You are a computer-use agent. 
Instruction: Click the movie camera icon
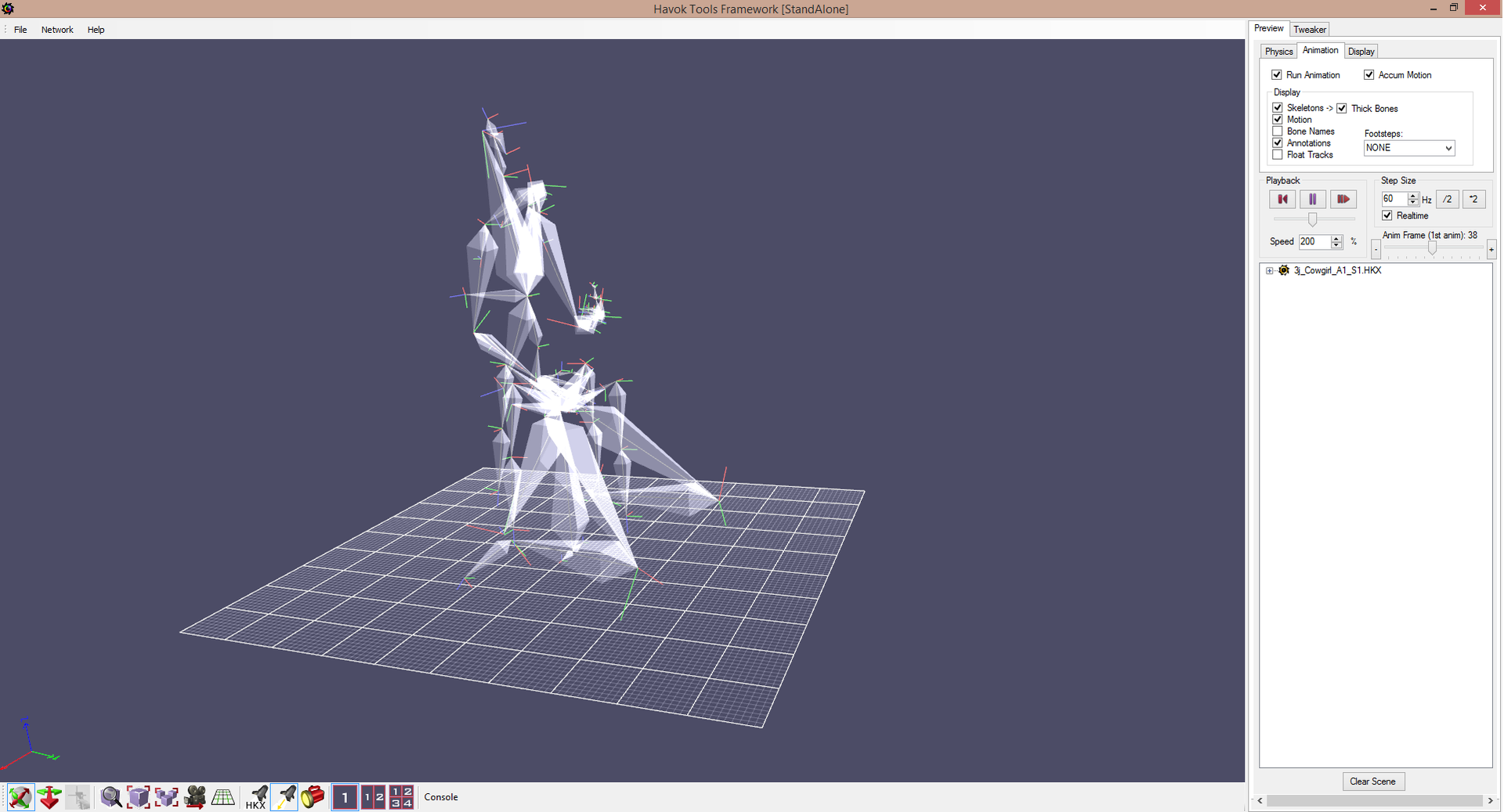[x=195, y=797]
